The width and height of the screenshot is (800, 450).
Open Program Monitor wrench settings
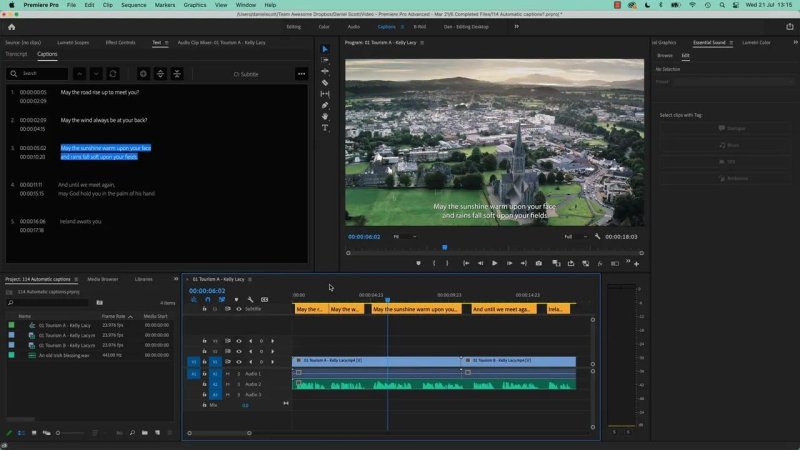coord(597,236)
